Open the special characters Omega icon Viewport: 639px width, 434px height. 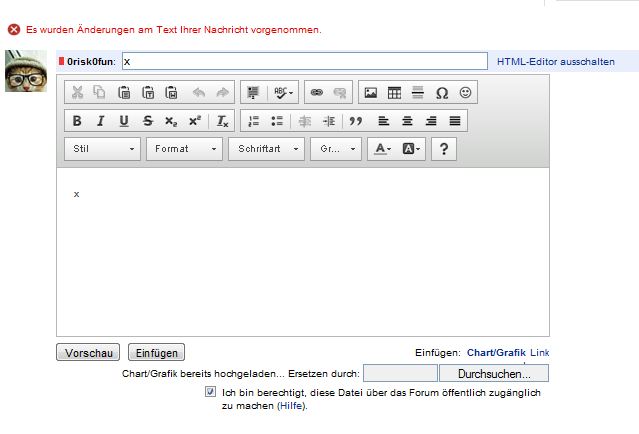point(442,93)
